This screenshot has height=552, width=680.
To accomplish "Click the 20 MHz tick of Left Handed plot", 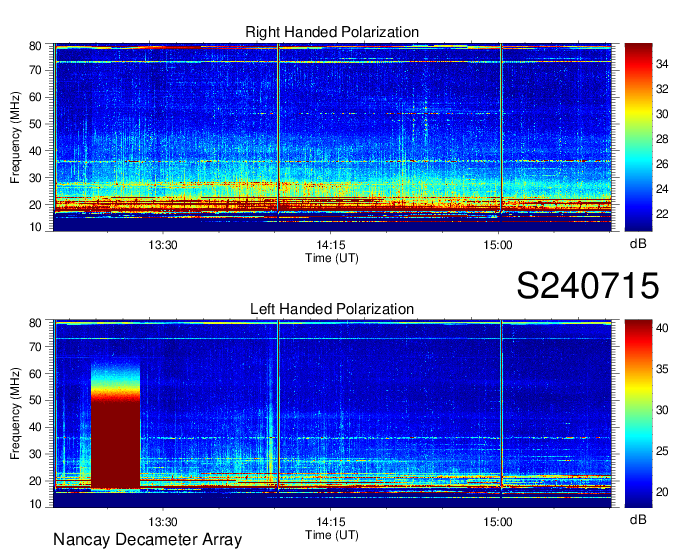I will pos(35,481).
